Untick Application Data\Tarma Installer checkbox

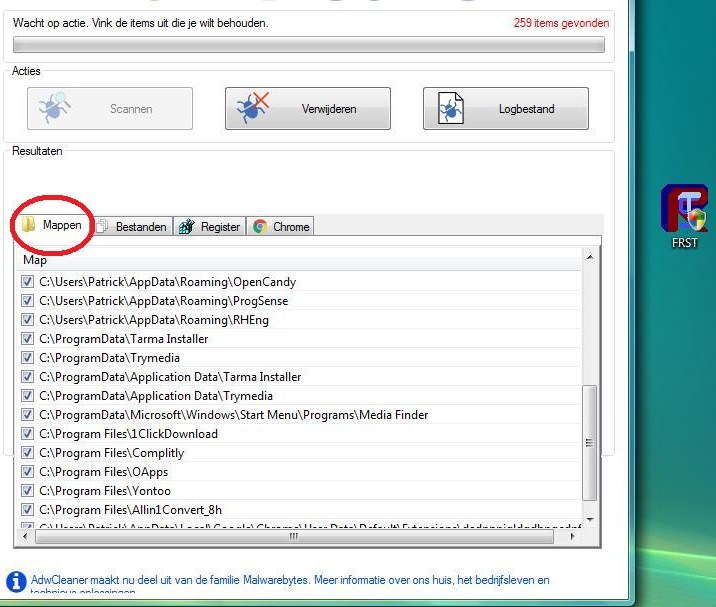[x=27, y=376]
